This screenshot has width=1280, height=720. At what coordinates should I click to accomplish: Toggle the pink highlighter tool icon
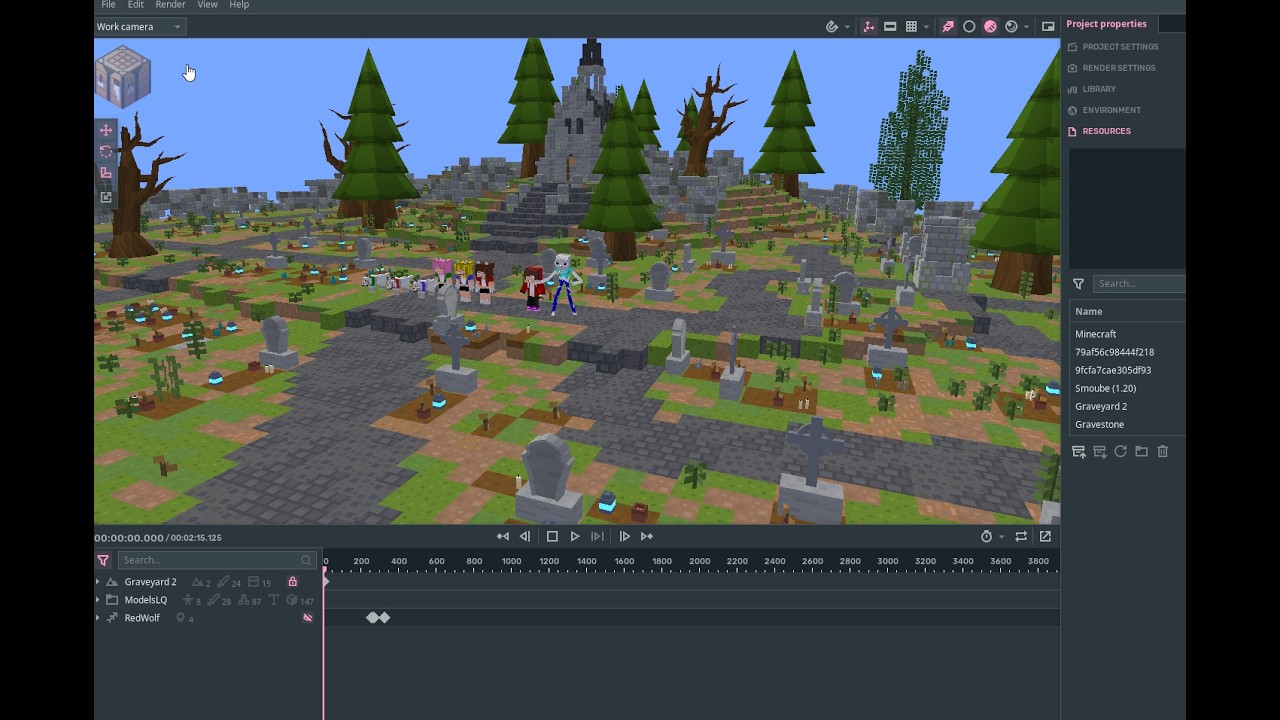[948, 27]
